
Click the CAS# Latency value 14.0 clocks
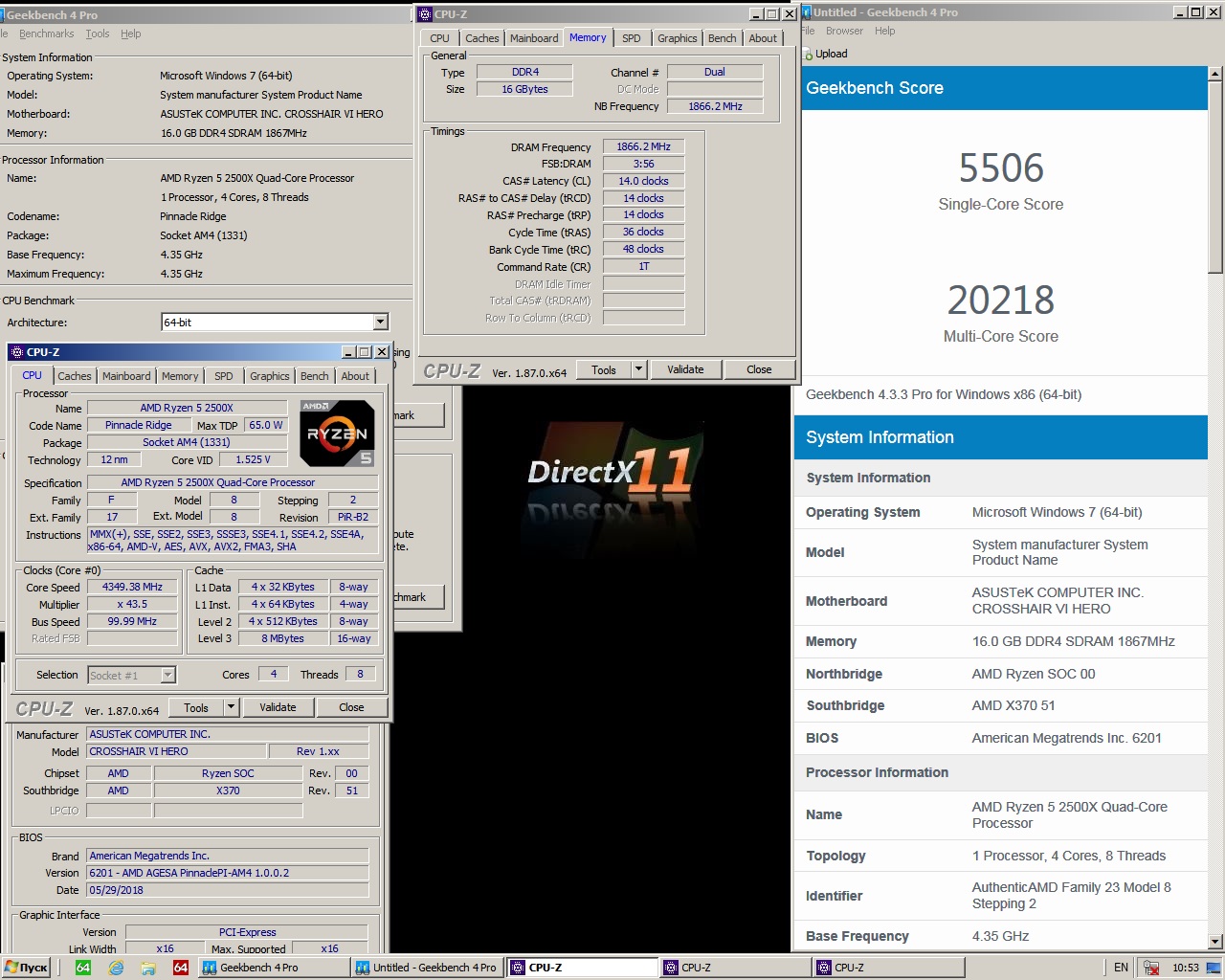(643, 181)
